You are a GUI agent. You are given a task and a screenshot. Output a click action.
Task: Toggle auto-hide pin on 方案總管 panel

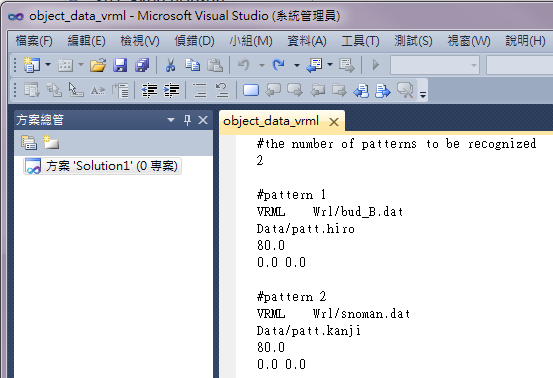click(187, 120)
